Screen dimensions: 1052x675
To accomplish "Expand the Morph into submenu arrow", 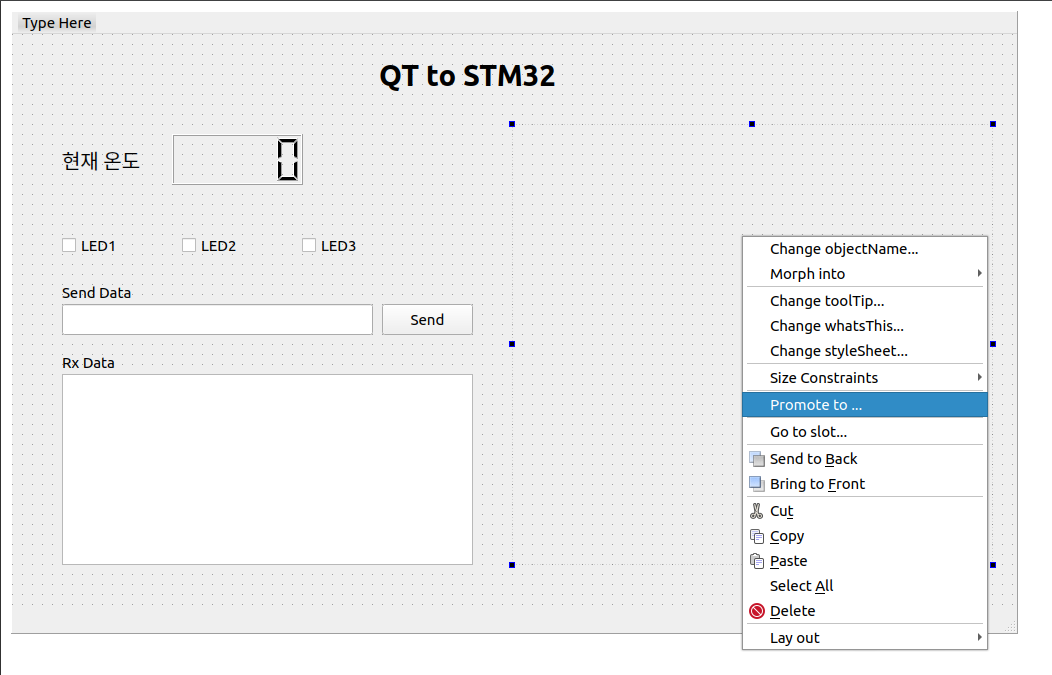I will click(x=980, y=274).
